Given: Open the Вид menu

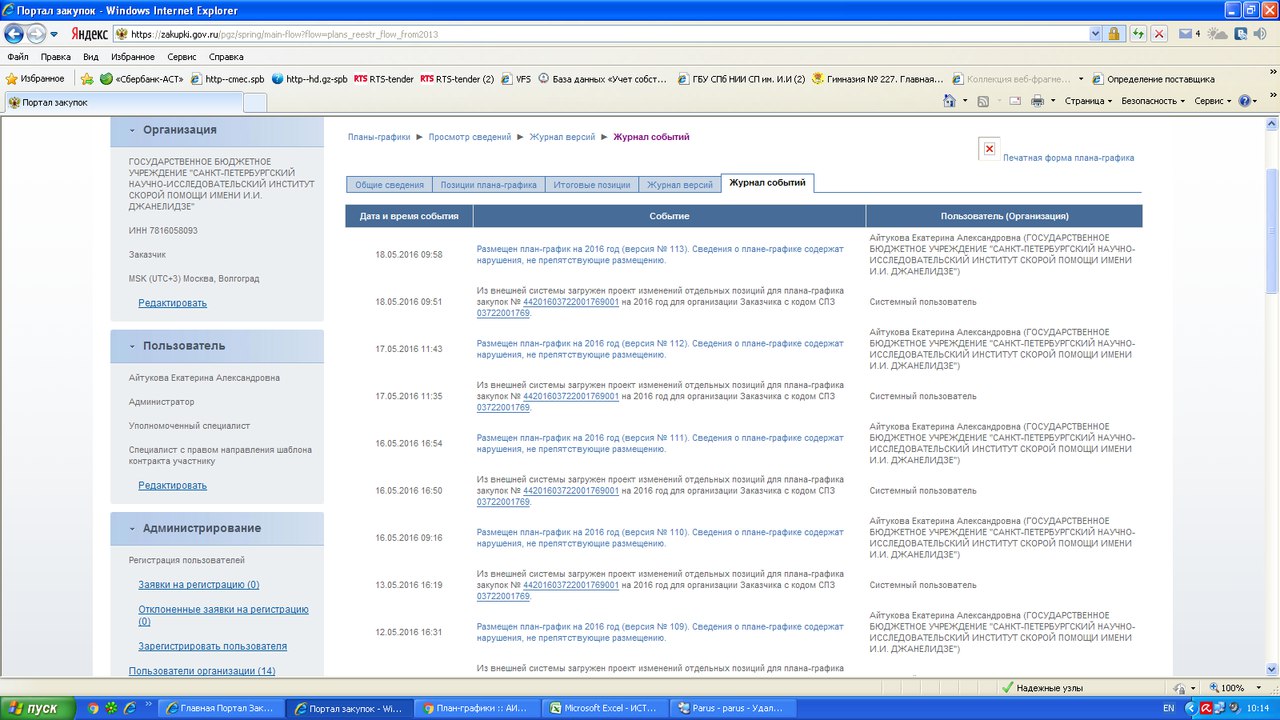Looking at the screenshot, I should 91,57.
